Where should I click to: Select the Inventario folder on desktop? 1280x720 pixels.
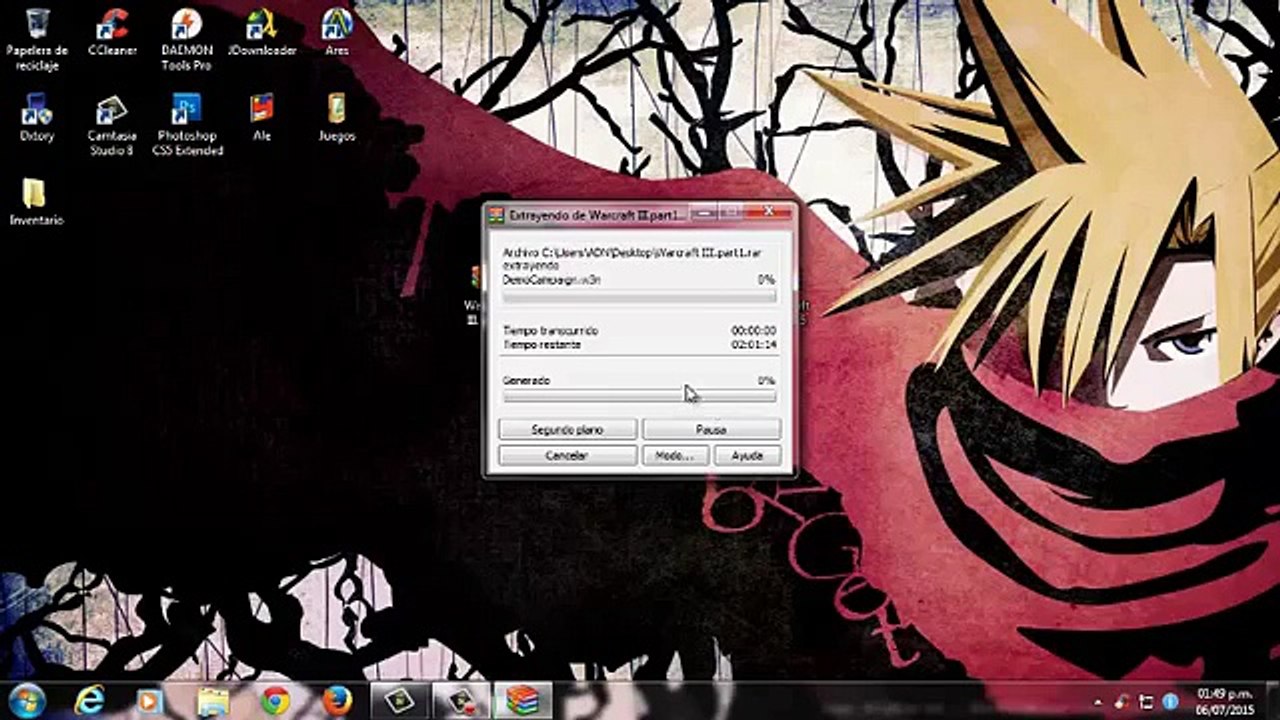tap(37, 202)
